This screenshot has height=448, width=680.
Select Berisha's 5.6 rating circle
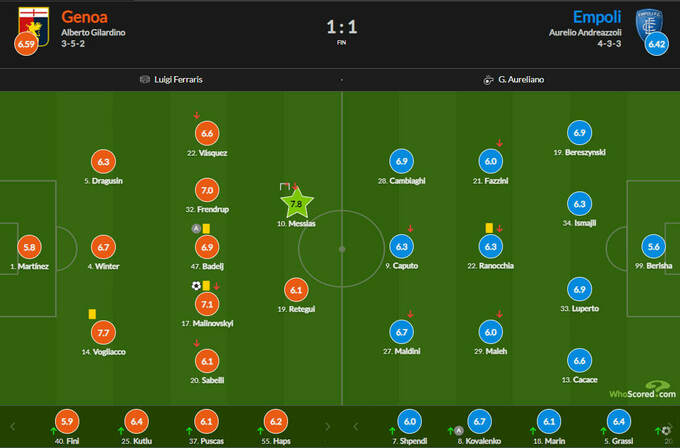point(655,247)
